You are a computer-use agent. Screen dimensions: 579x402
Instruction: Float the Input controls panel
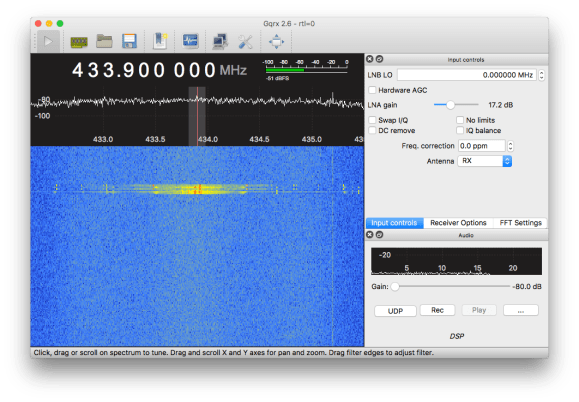pos(379,59)
